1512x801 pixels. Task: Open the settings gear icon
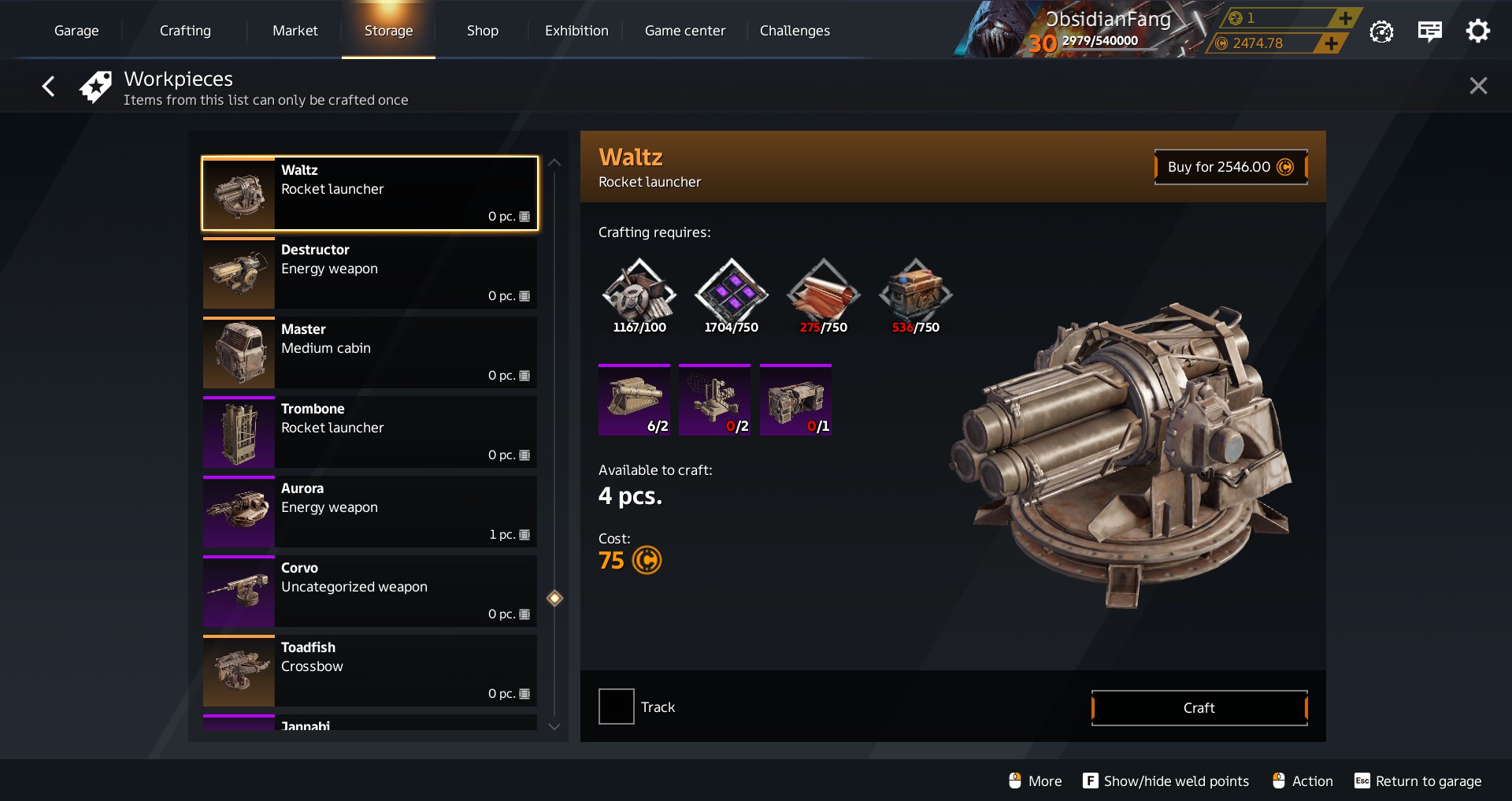[1477, 31]
